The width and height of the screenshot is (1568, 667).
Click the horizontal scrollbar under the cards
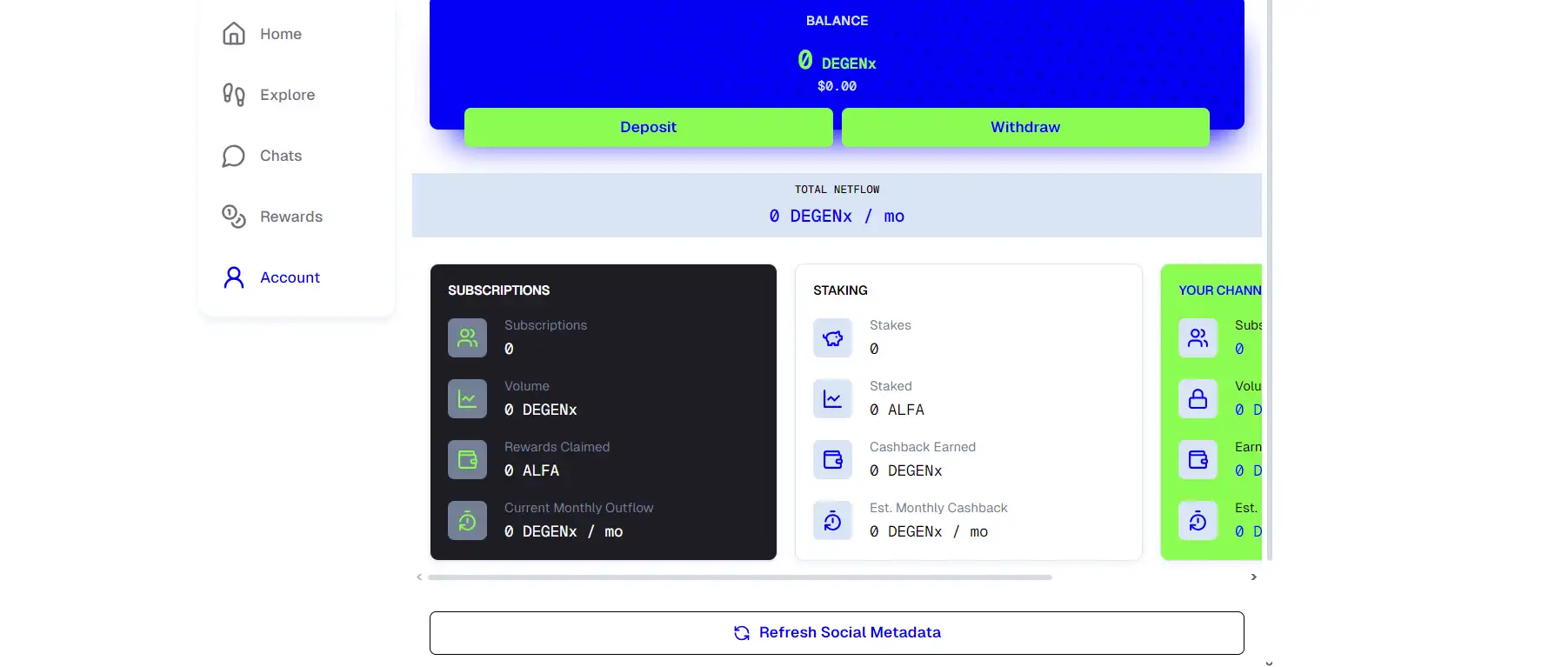[x=739, y=577]
